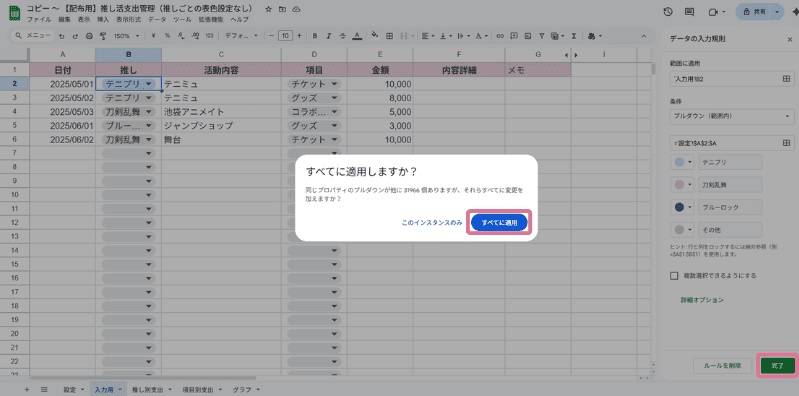Open horizontal align dropdown
This screenshot has height=396, width=799.
click(x=428, y=36)
